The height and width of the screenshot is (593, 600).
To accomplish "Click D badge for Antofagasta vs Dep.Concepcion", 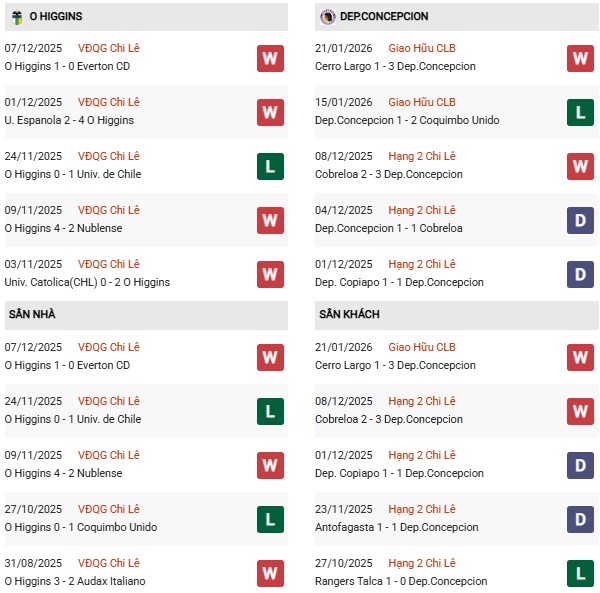I will pyautogui.click(x=580, y=519).
